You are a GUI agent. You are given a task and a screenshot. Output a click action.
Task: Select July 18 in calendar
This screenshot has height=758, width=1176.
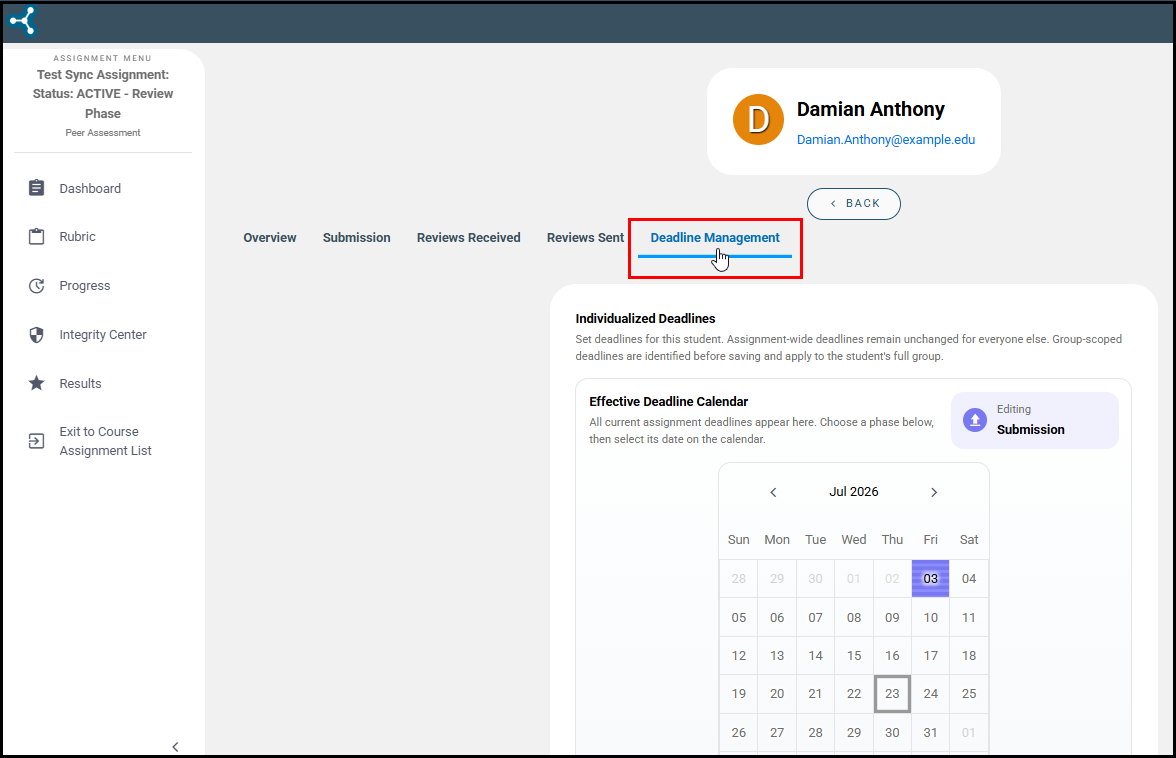click(x=969, y=655)
